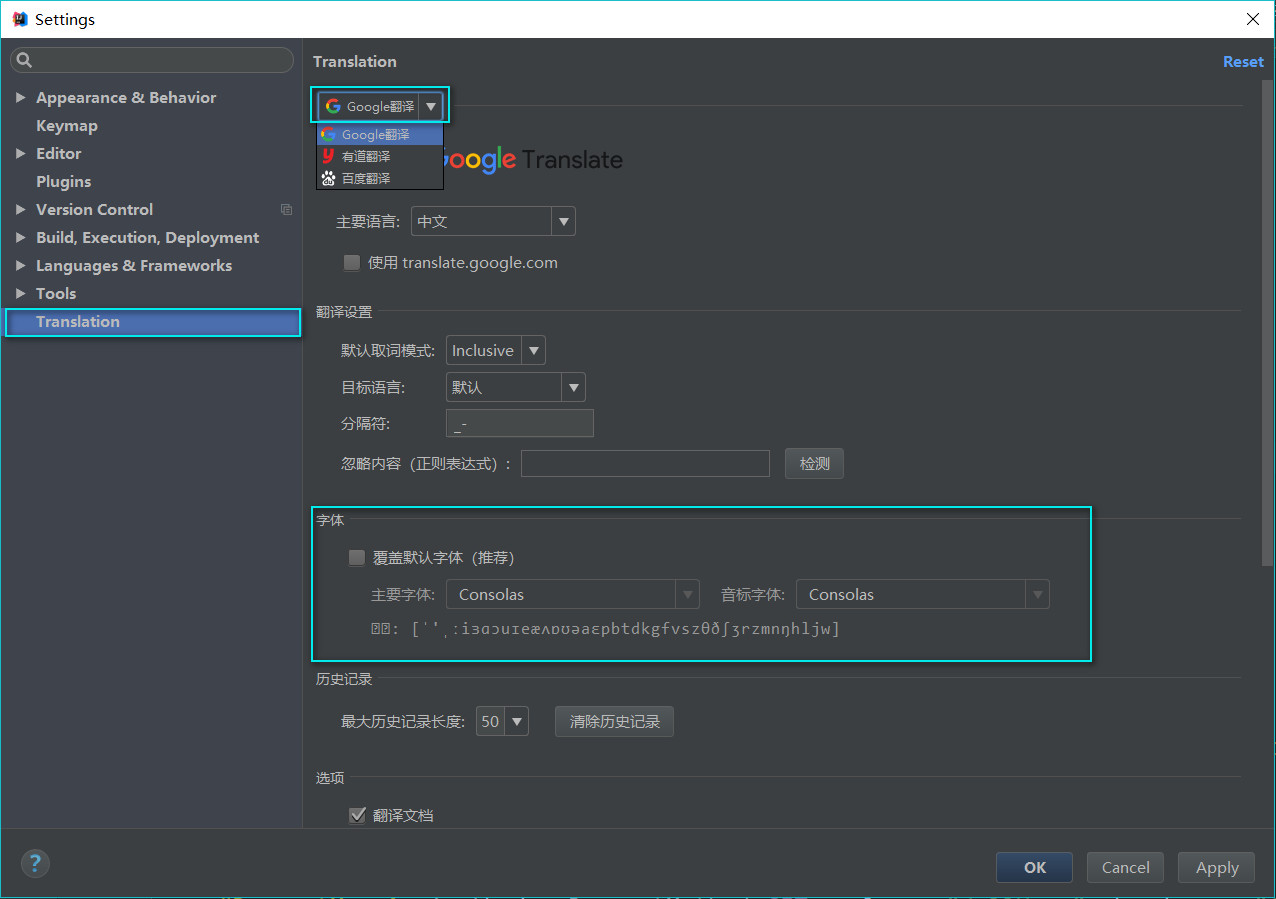Click the 清除历史记录 button

(615, 721)
